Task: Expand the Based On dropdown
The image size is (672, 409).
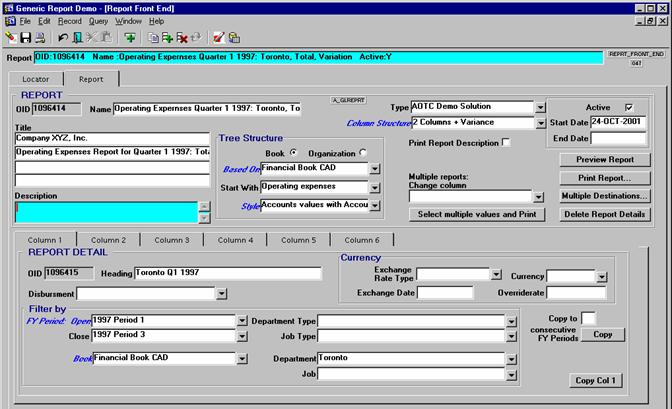Action: (375, 169)
